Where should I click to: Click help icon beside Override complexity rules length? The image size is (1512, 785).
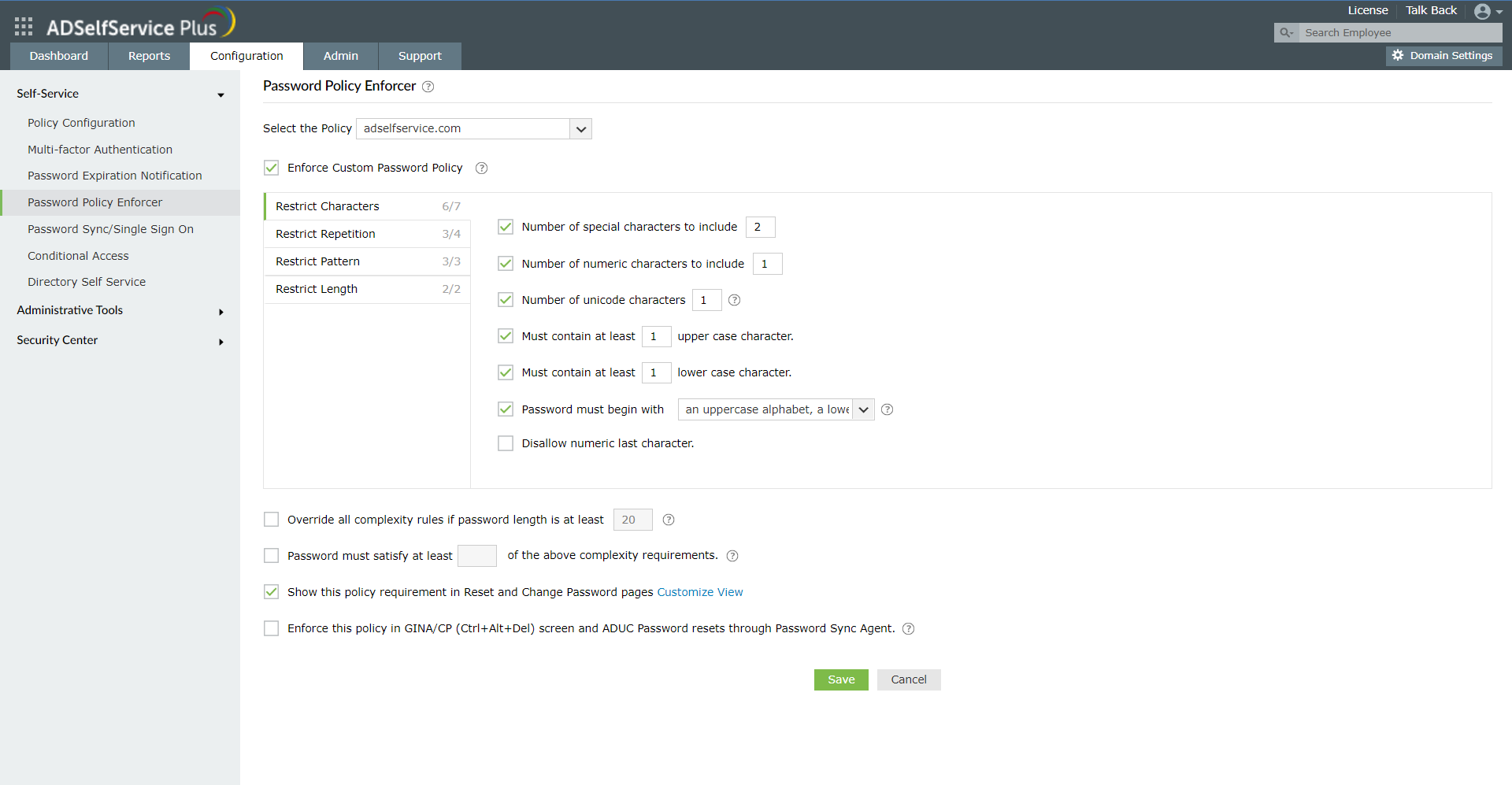click(x=669, y=520)
